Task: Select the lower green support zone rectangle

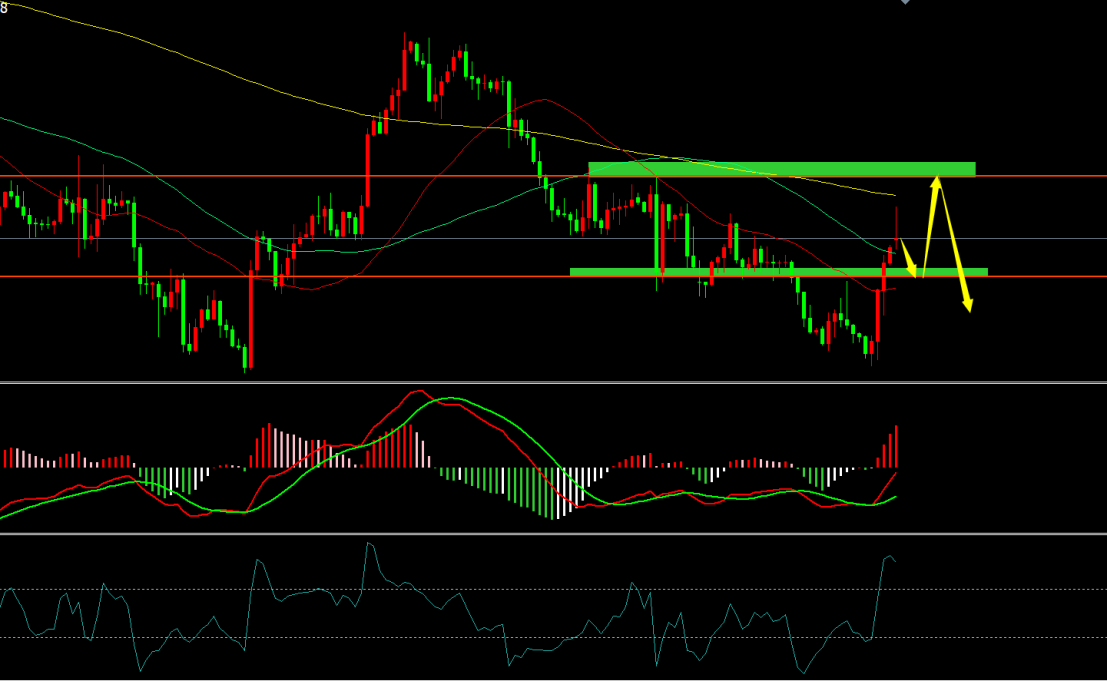Action: click(779, 272)
